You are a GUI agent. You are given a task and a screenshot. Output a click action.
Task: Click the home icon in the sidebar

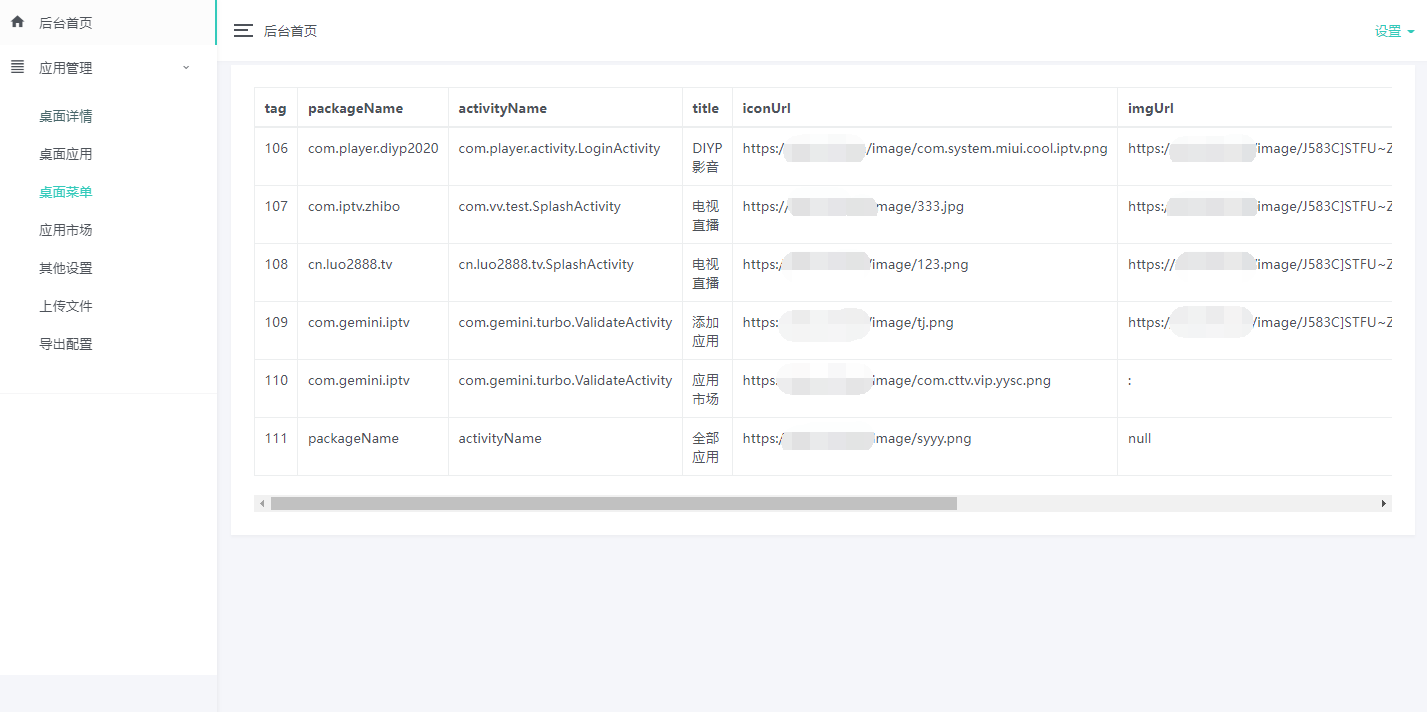(x=17, y=22)
